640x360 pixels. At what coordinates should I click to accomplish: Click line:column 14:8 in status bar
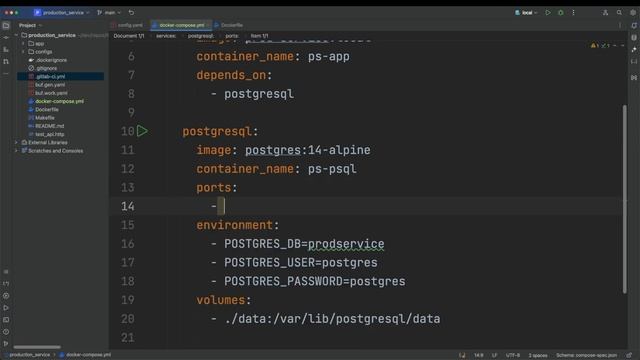click(x=478, y=355)
